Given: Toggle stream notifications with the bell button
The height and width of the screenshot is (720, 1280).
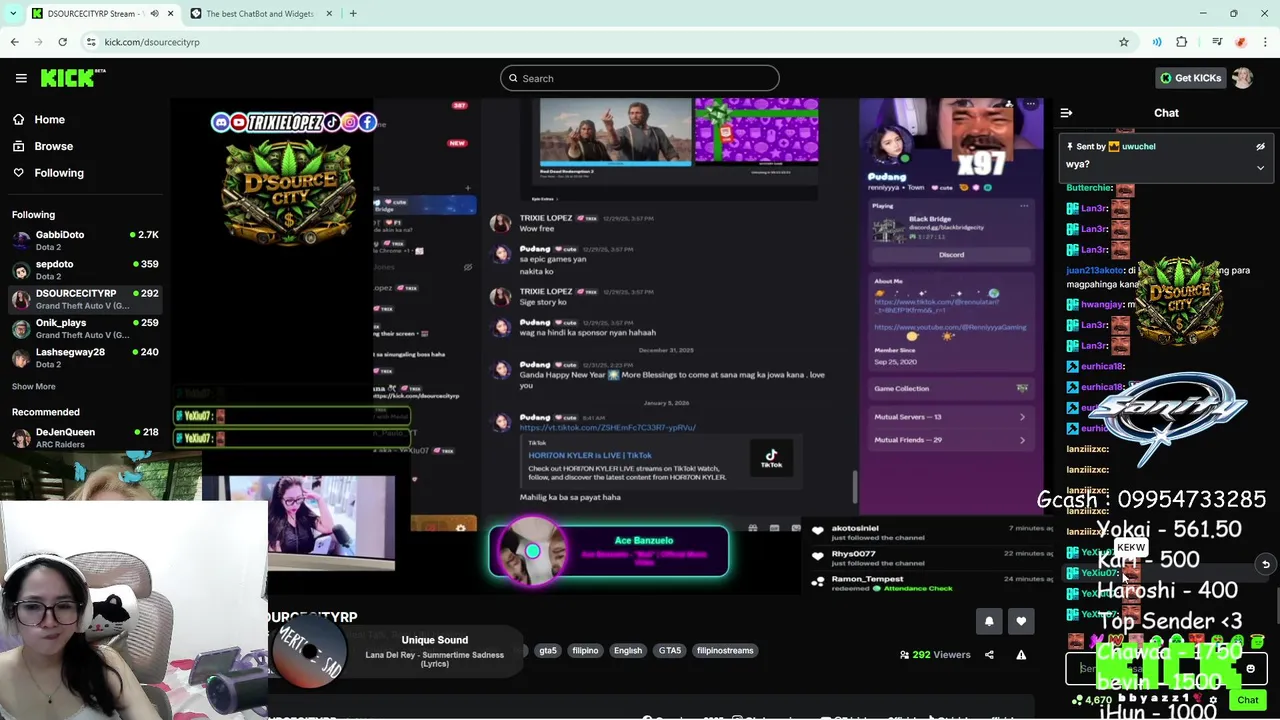Looking at the screenshot, I should point(989,621).
